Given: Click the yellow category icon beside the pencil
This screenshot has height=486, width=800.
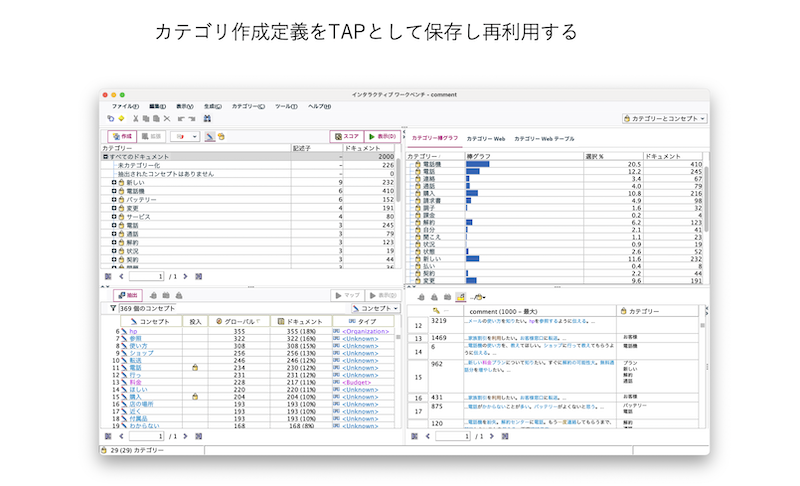Looking at the screenshot, I should coord(221,137).
